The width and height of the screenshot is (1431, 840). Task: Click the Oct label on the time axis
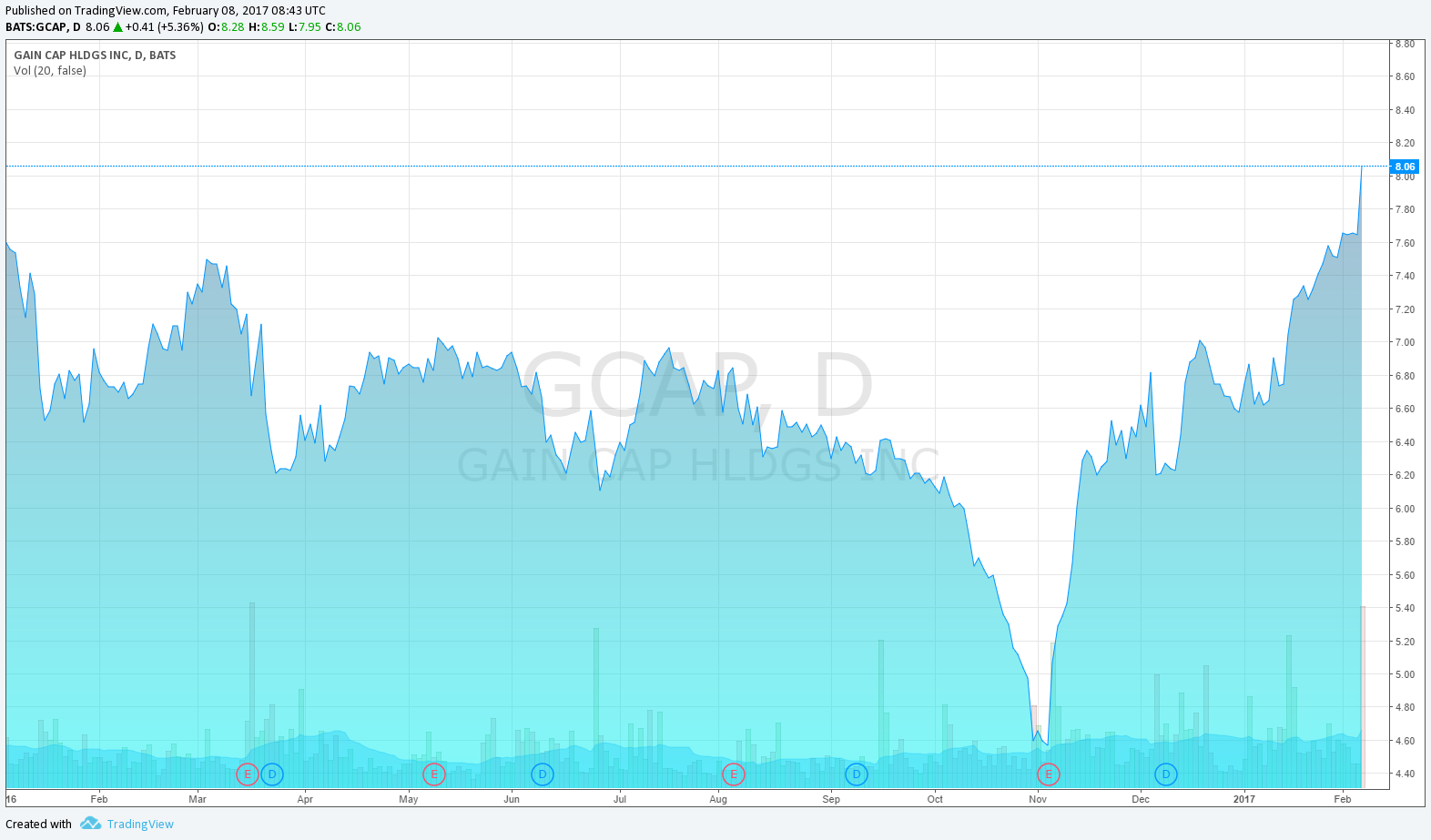point(935,799)
